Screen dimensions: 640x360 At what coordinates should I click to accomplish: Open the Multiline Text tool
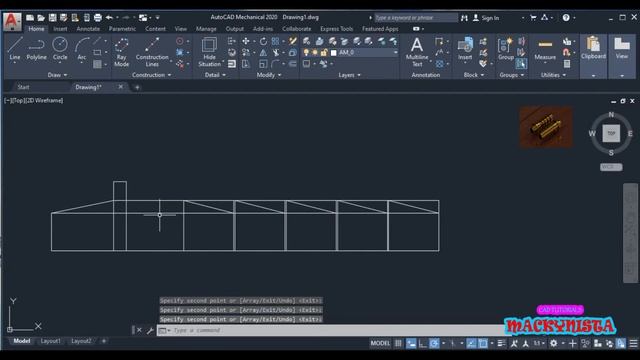[417, 52]
